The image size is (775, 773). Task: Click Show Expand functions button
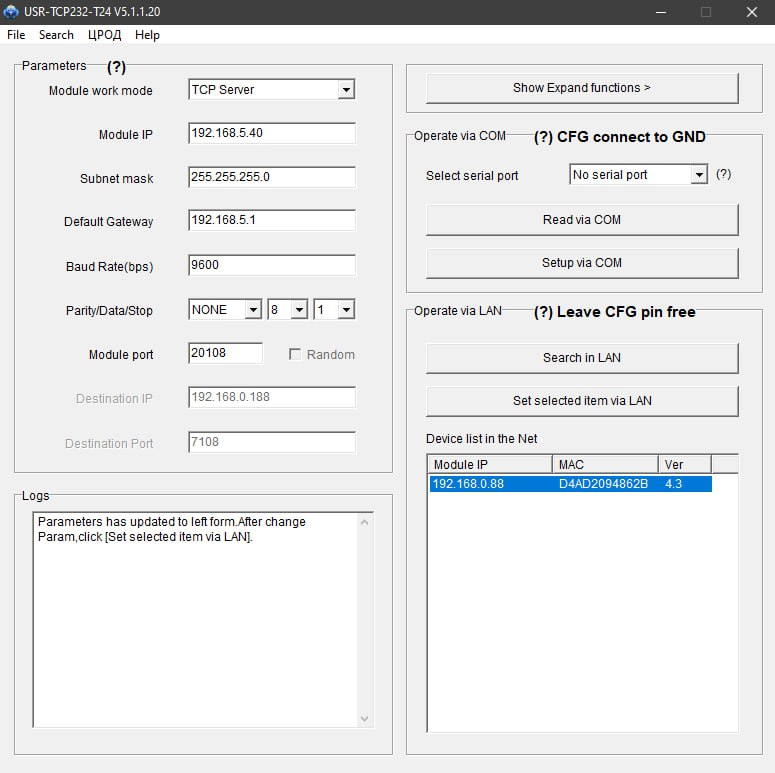581,88
